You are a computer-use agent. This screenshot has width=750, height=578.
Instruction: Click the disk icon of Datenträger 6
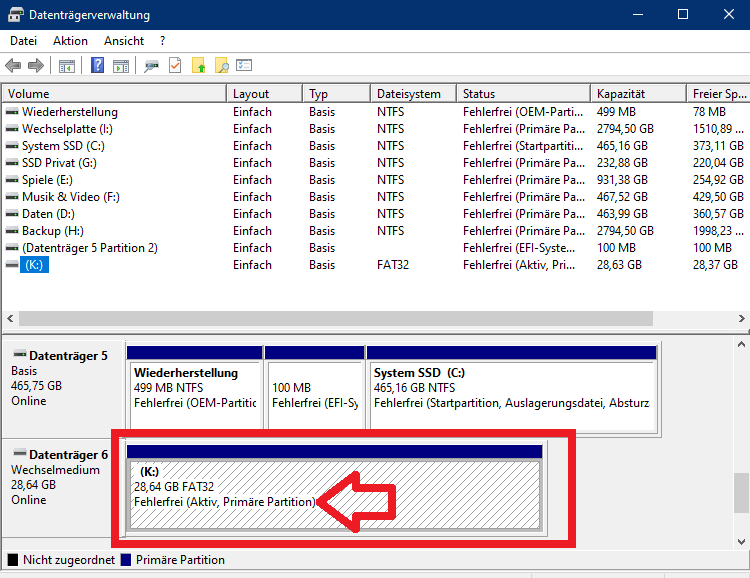click(20, 453)
